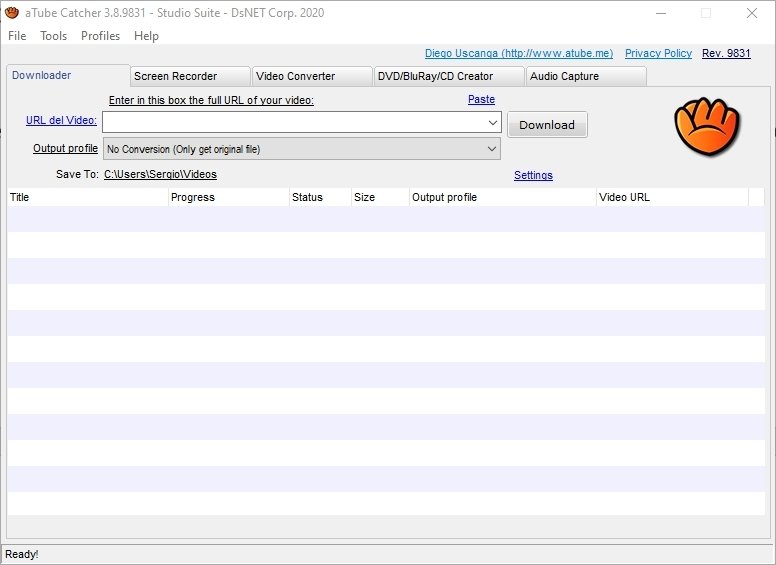Expand the URL history dropdown arrow
The image size is (776, 565).
pyautogui.click(x=492, y=122)
